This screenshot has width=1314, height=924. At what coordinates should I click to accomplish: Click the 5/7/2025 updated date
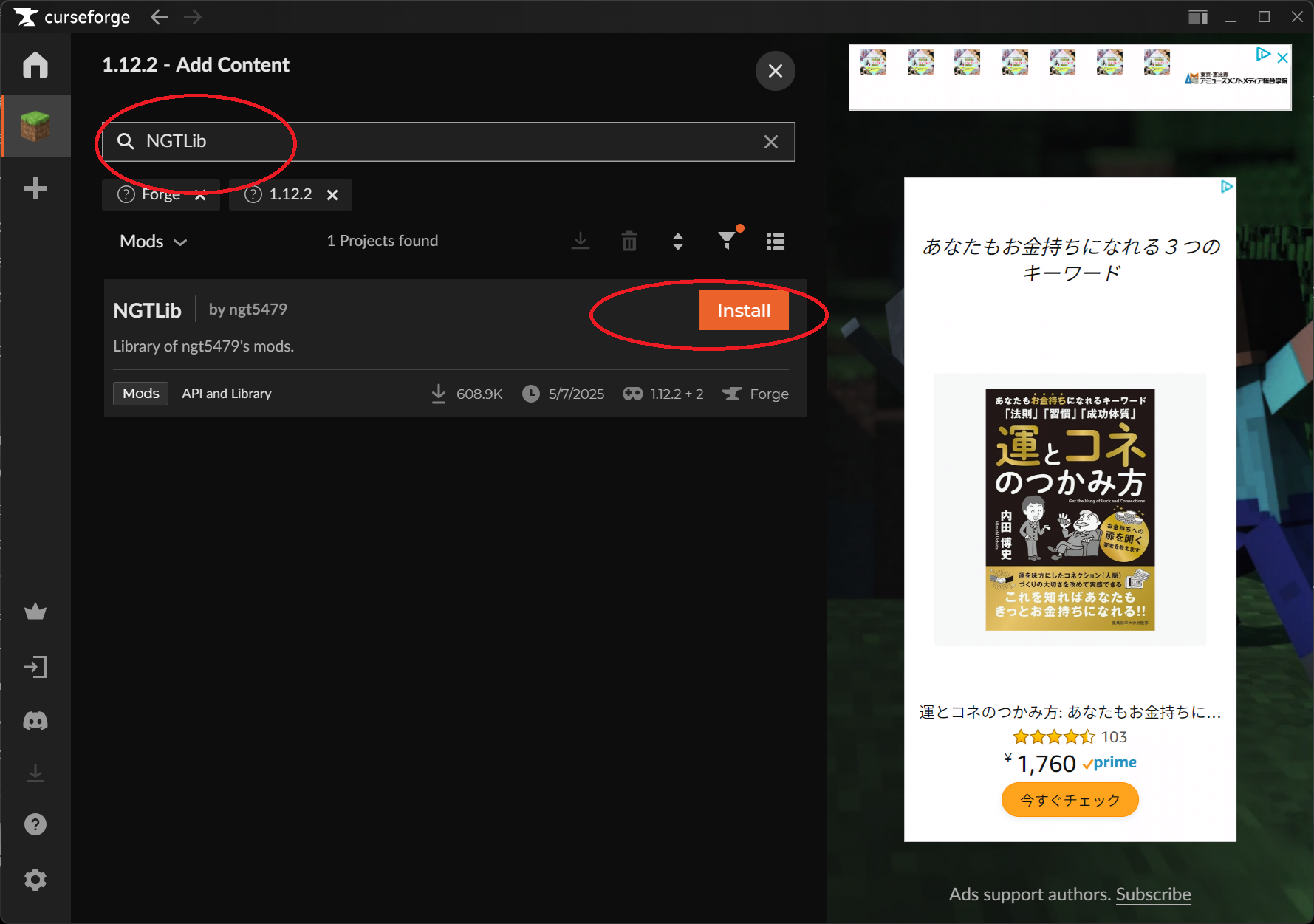pos(576,394)
